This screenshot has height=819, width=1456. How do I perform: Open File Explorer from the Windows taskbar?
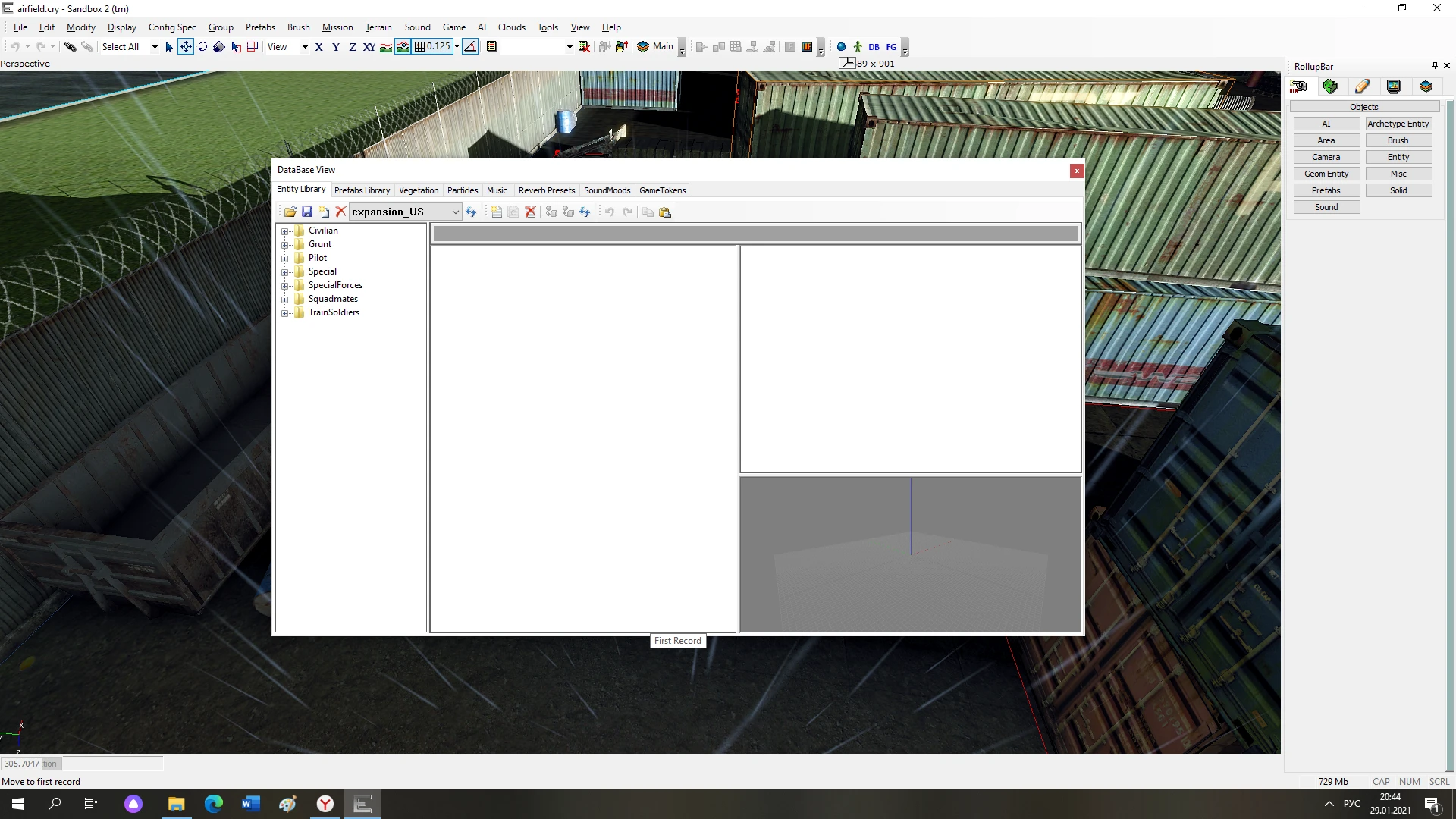[176, 804]
